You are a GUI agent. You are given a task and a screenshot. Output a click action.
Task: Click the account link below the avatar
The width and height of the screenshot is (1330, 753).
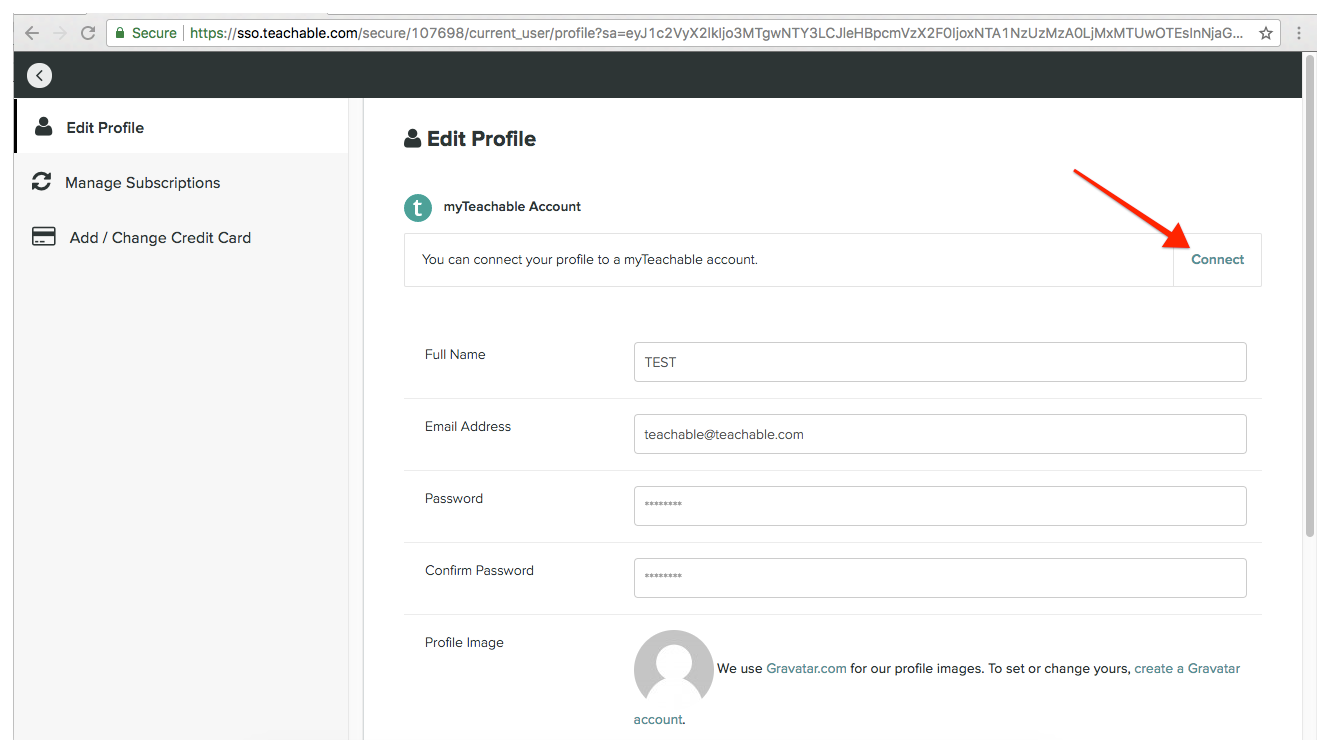658,719
